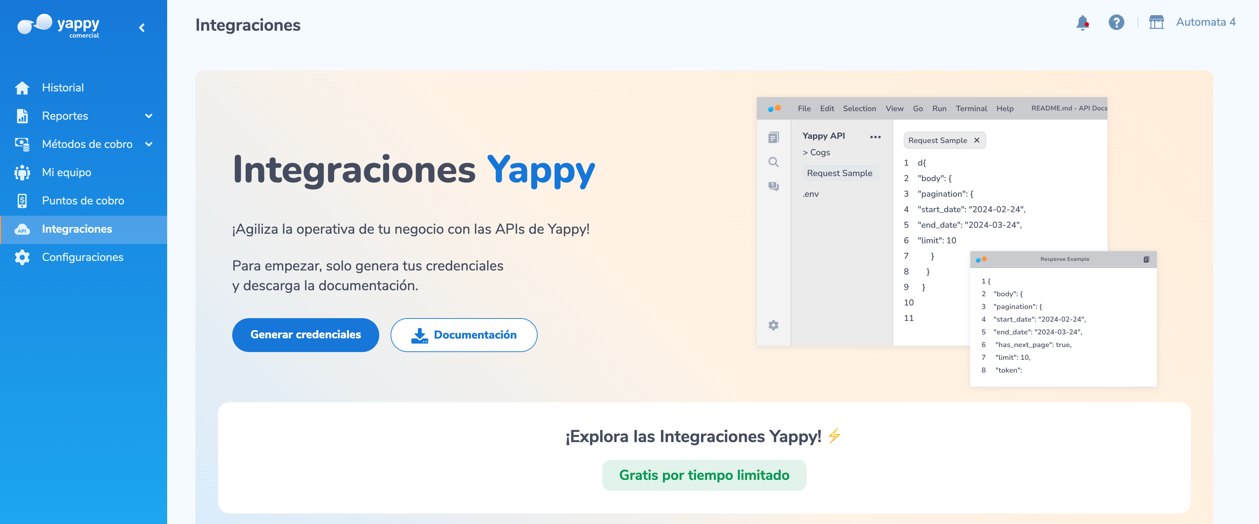Open Configuraciones in the sidebar

pyautogui.click(x=83, y=257)
